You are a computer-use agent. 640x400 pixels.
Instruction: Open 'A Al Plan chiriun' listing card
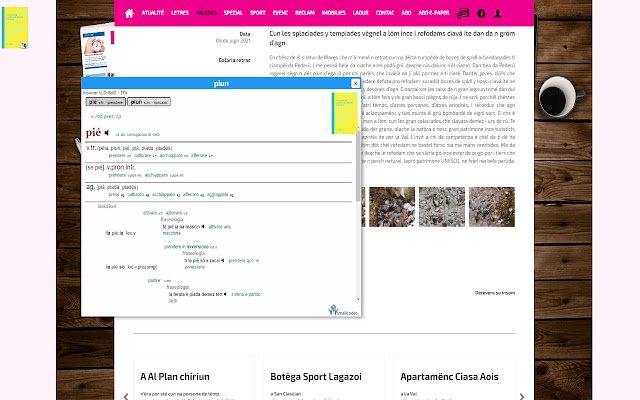point(194,378)
